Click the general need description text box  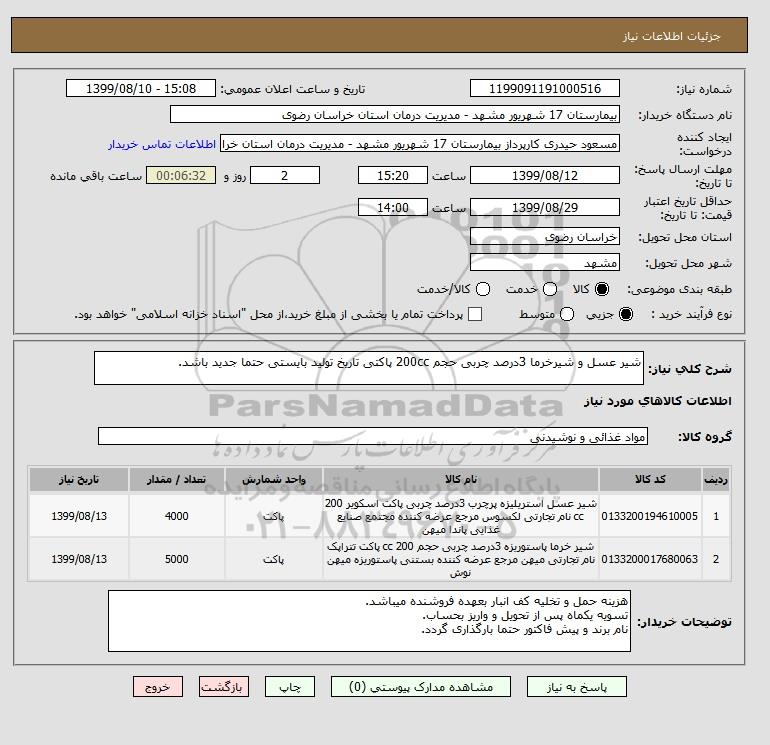tap(369, 368)
